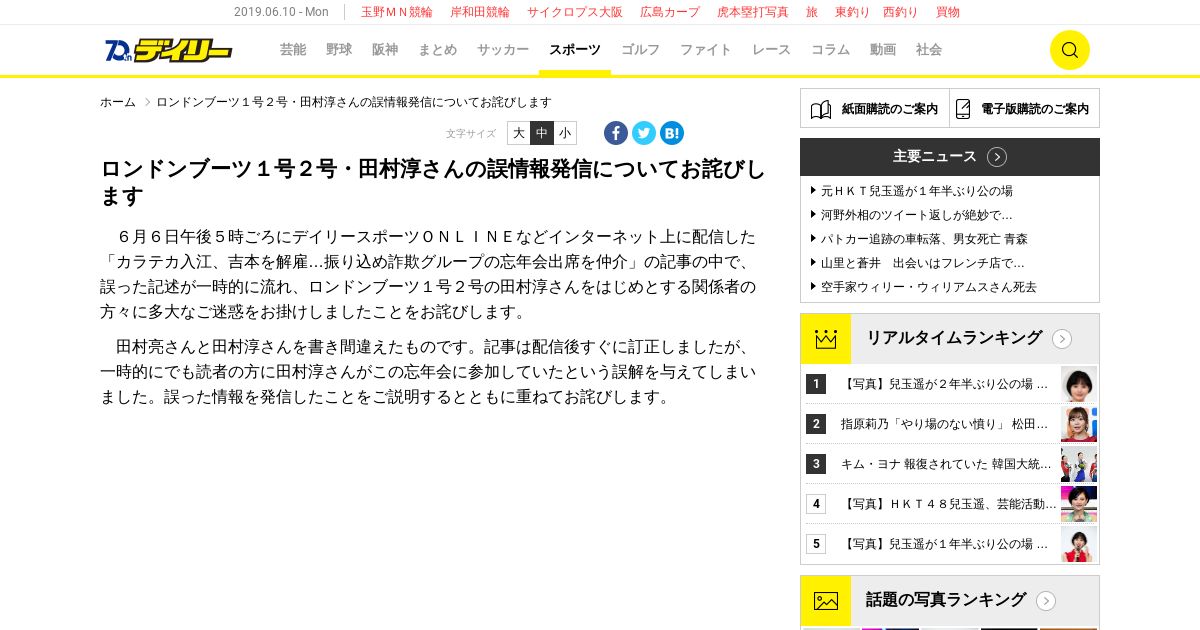Open the 動画 navigation tab

tap(883, 50)
